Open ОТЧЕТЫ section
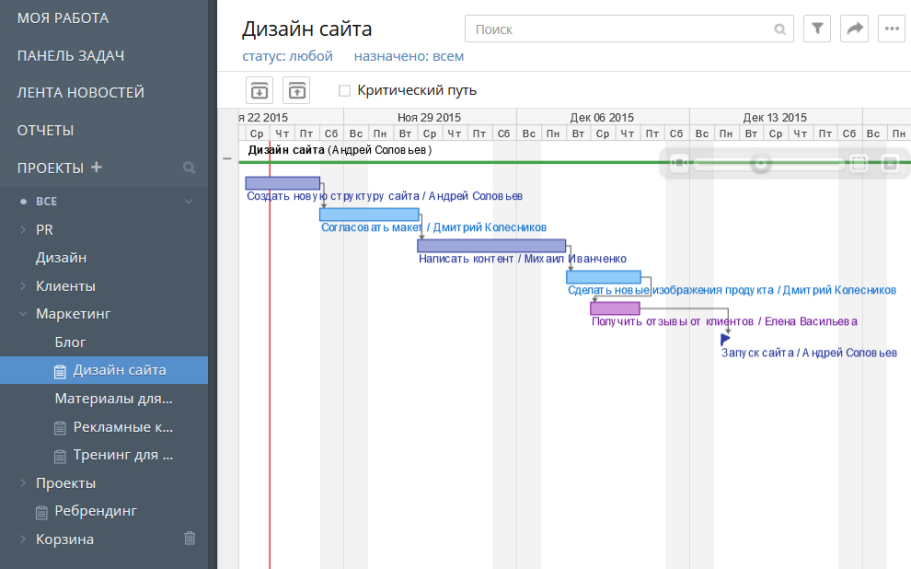The width and height of the screenshot is (911, 569). coord(45,130)
